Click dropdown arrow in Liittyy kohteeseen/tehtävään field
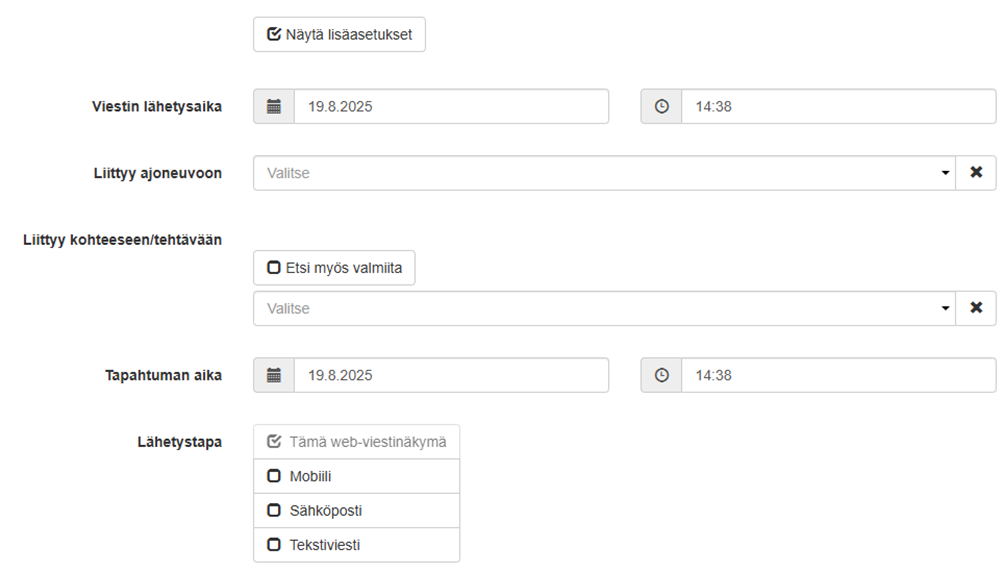 click(945, 308)
